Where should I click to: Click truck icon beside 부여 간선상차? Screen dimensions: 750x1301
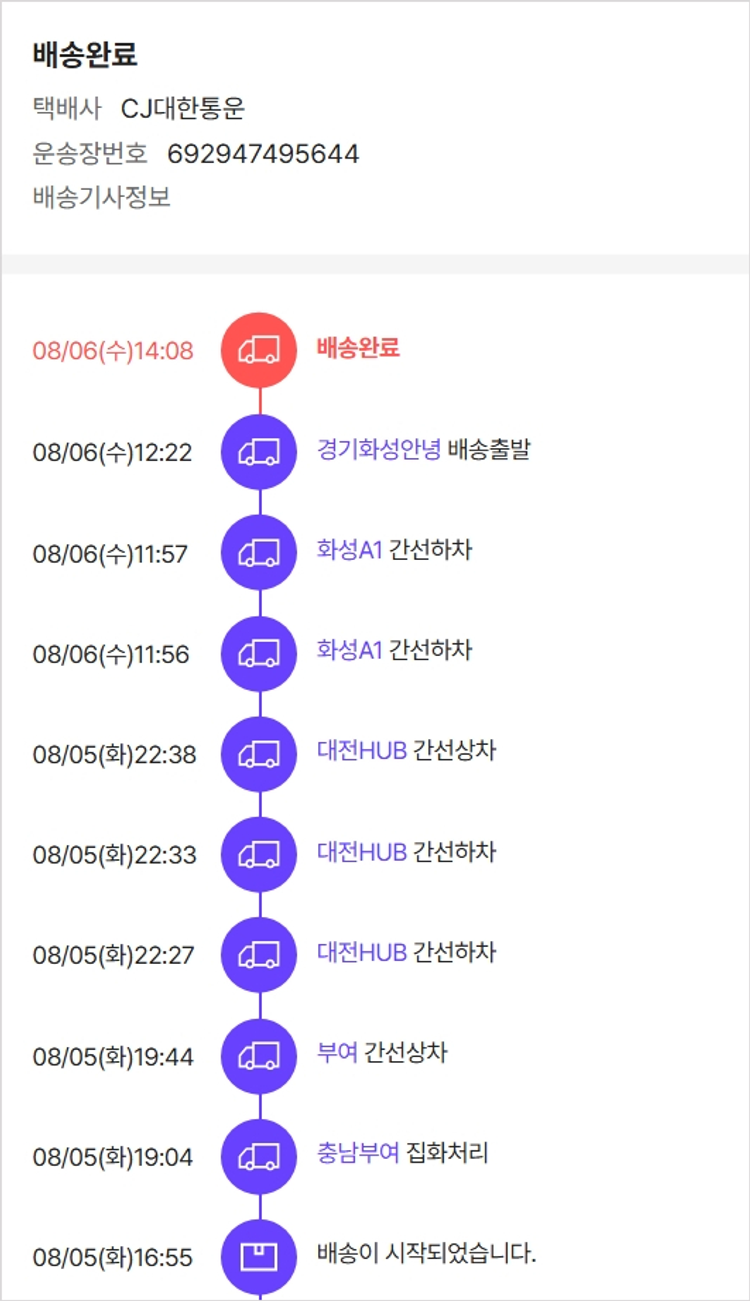[259, 1056]
